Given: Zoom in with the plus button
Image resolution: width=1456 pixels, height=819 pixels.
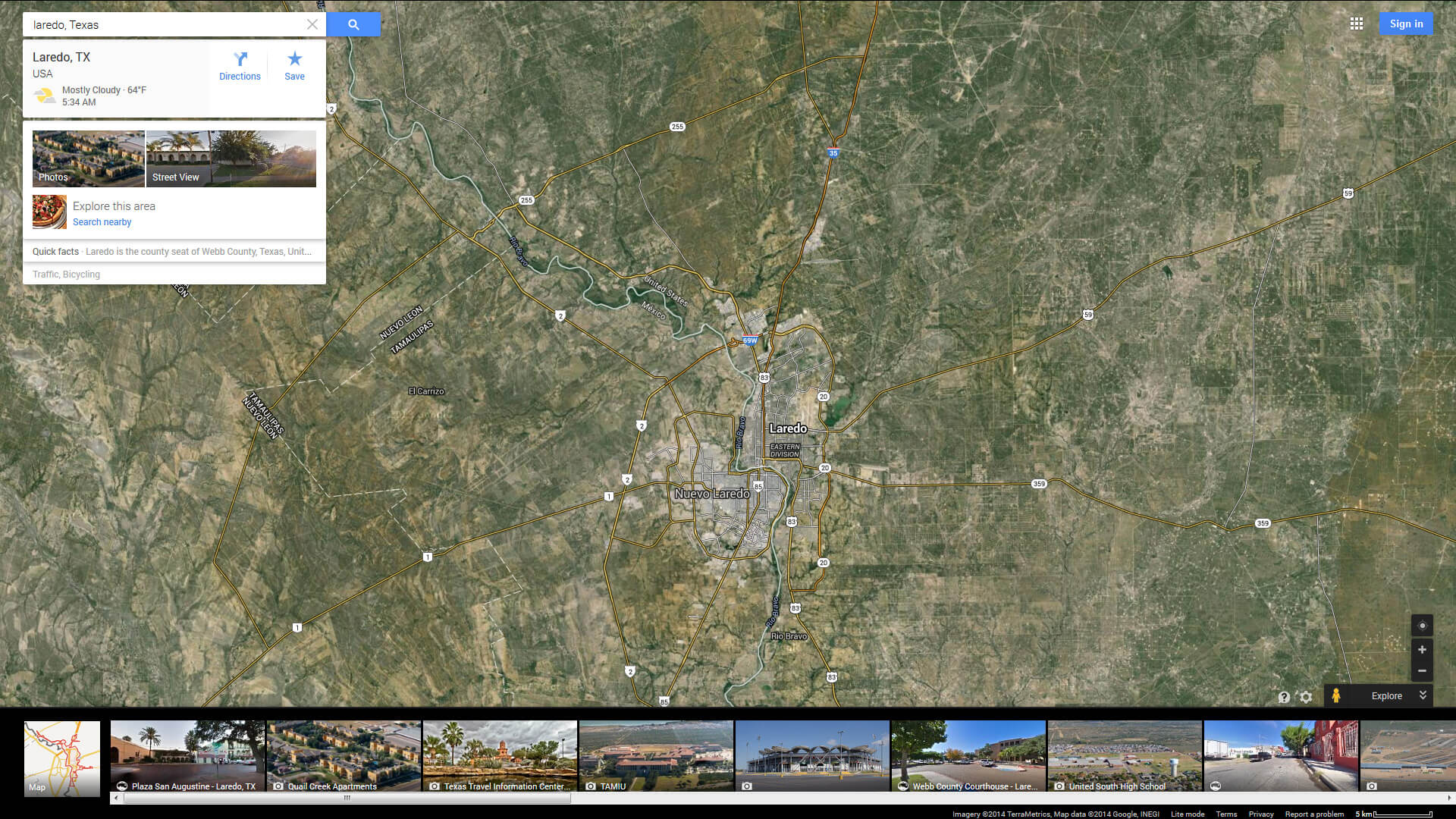Looking at the screenshot, I should coord(1422,650).
